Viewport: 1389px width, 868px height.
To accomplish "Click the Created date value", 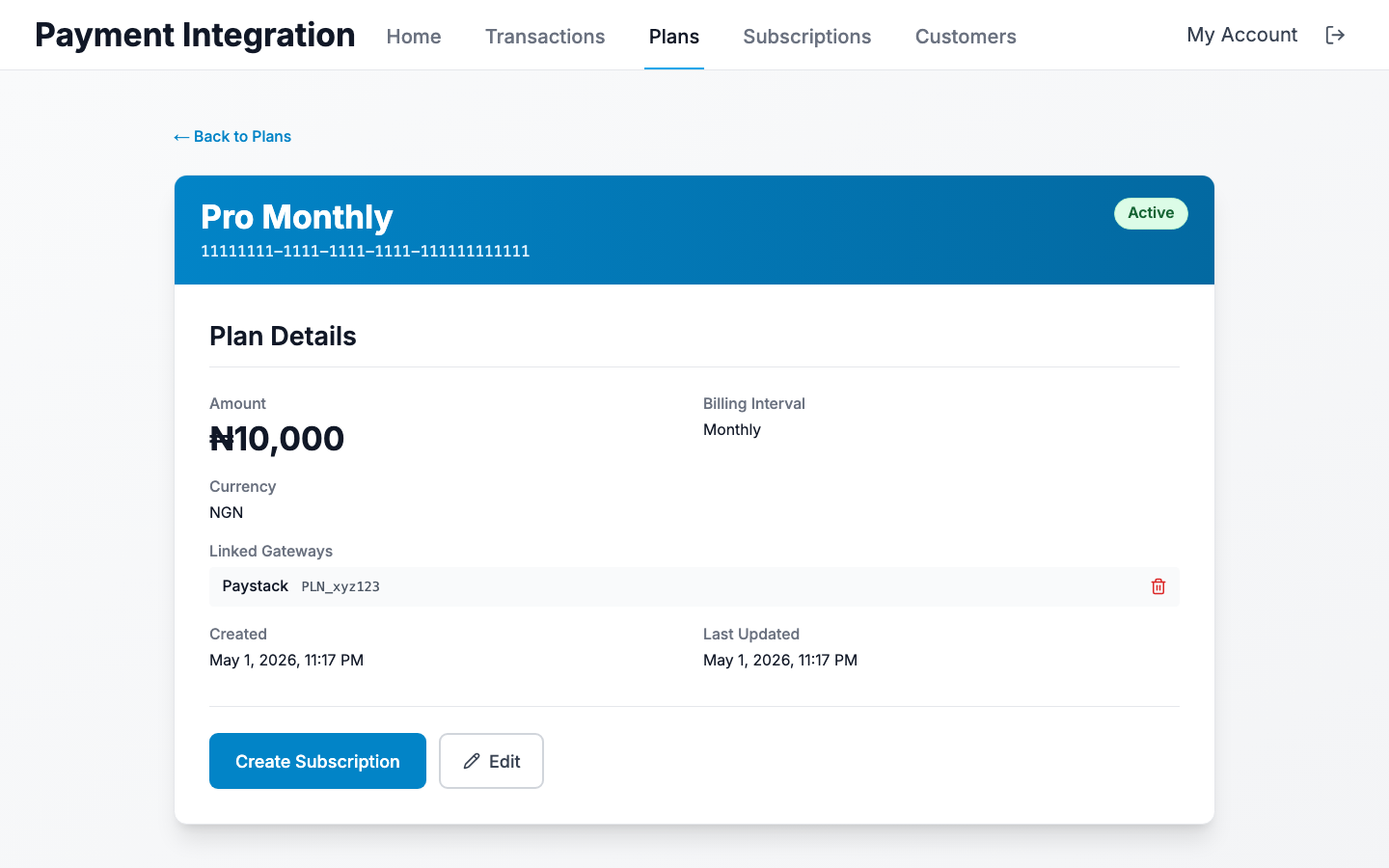I will 286,660.
